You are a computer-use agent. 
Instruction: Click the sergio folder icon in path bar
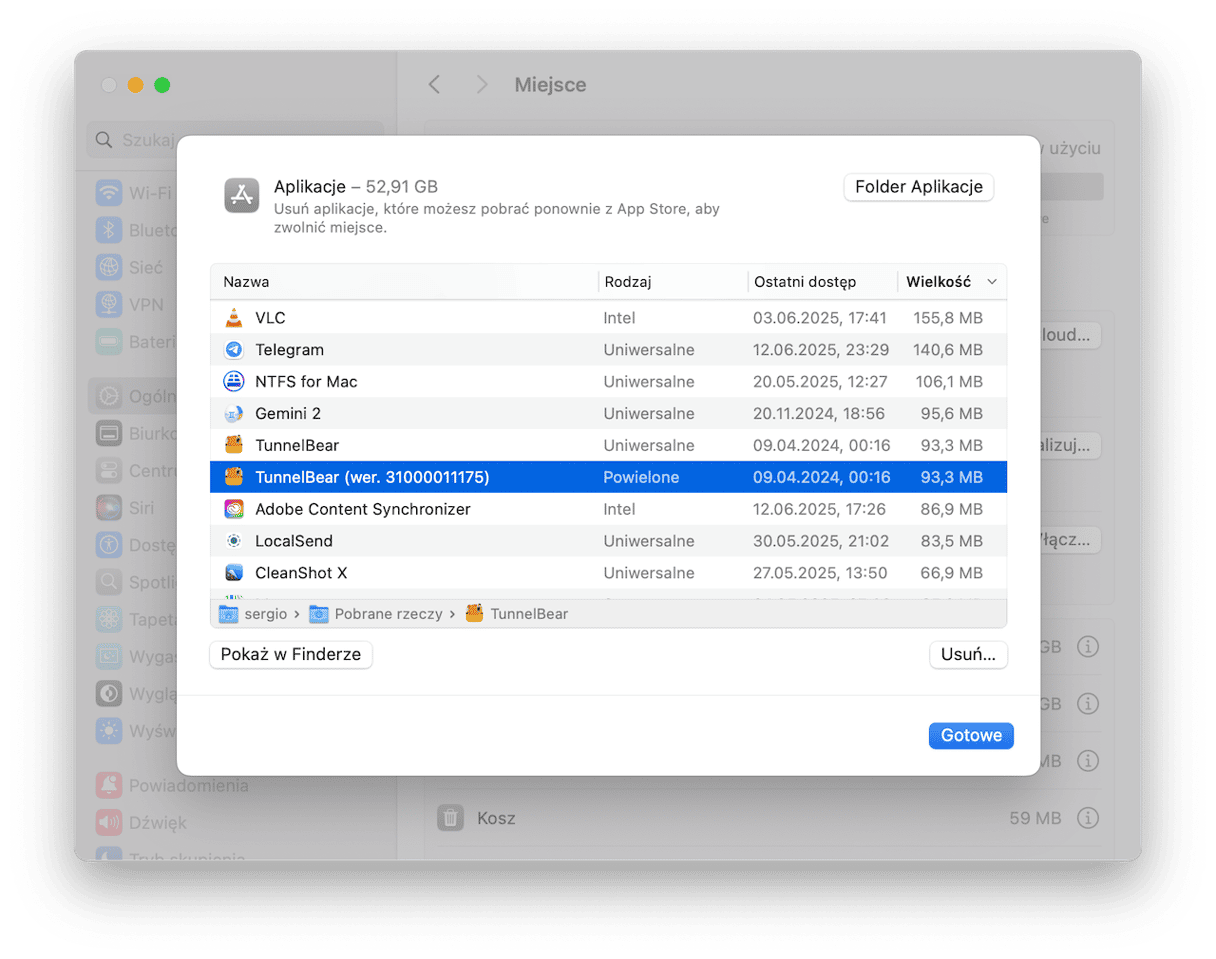tap(228, 614)
